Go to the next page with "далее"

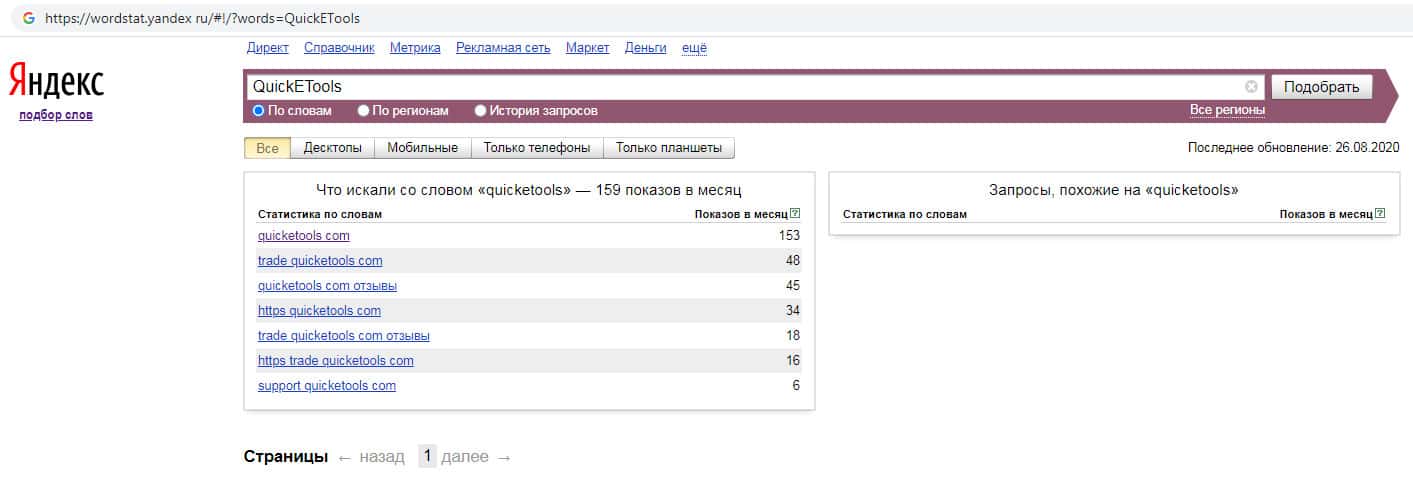(465, 457)
